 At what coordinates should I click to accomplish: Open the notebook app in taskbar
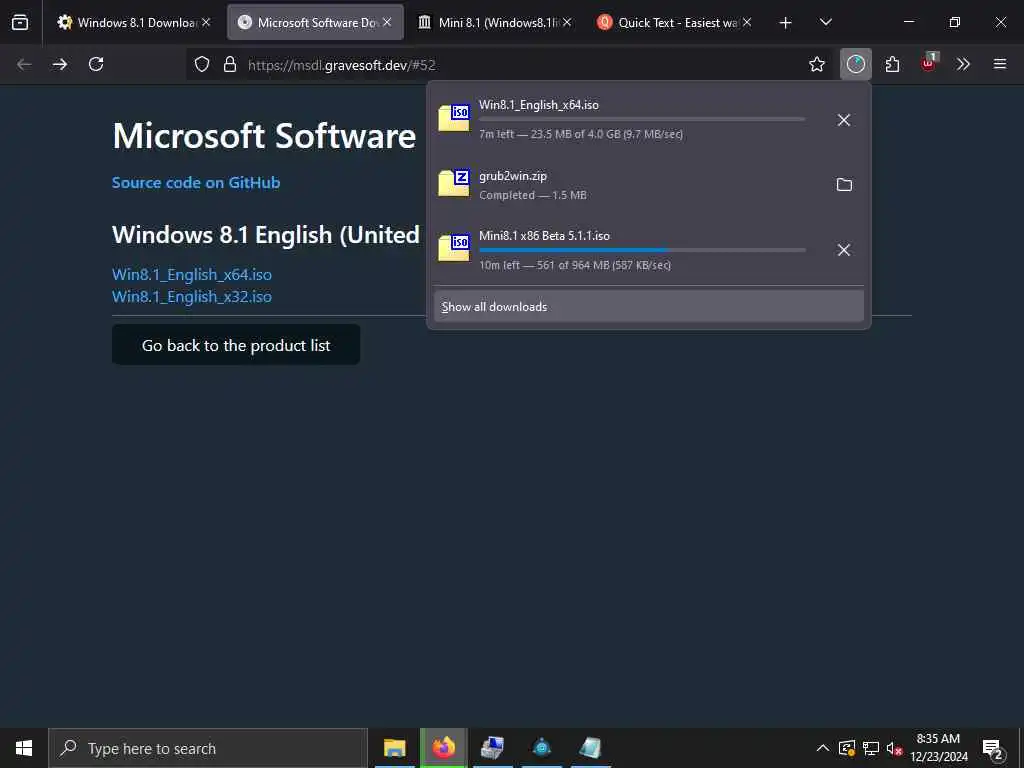pyautogui.click(x=590, y=748)
